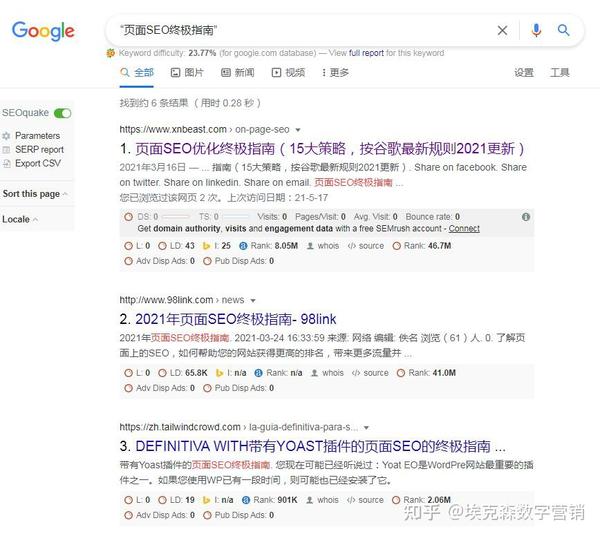Viewport: 600px width, 536px height.
Task: Switch to the 视频 tab
Action: pos(288,72)
